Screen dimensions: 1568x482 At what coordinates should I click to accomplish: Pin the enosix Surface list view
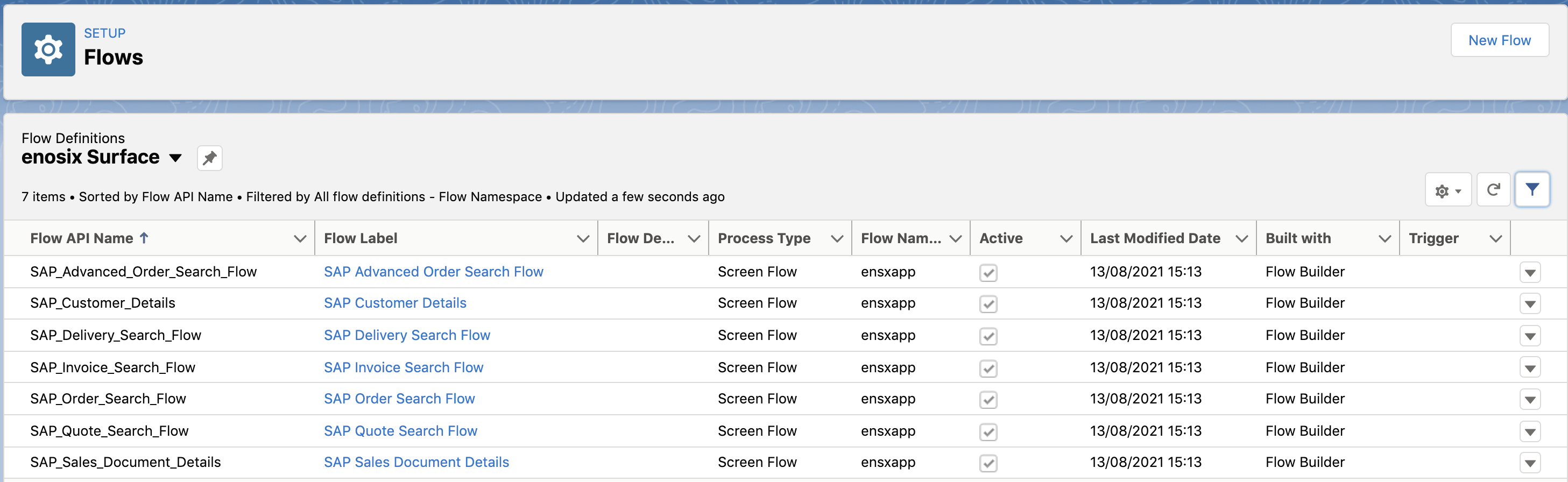coord(209,158)
